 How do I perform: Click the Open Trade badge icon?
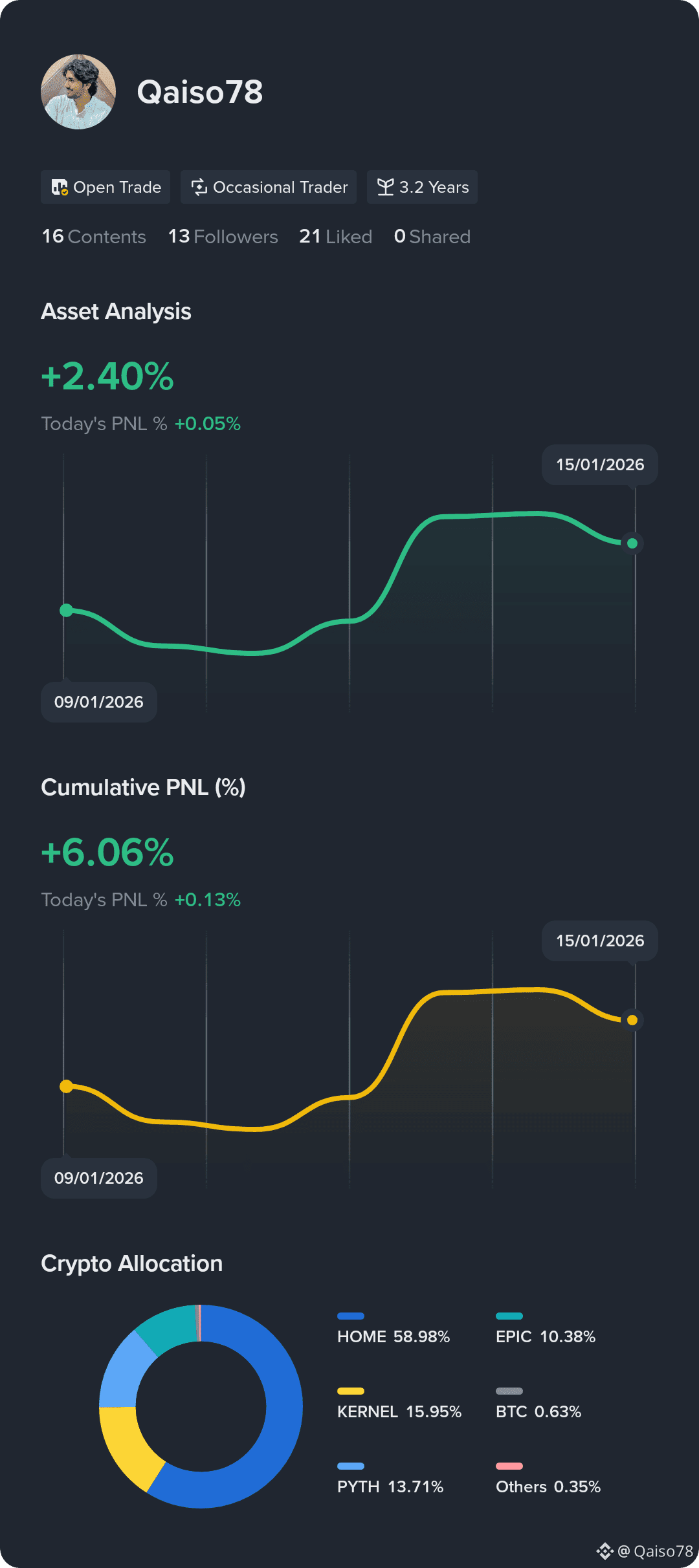tap(60, 188)
